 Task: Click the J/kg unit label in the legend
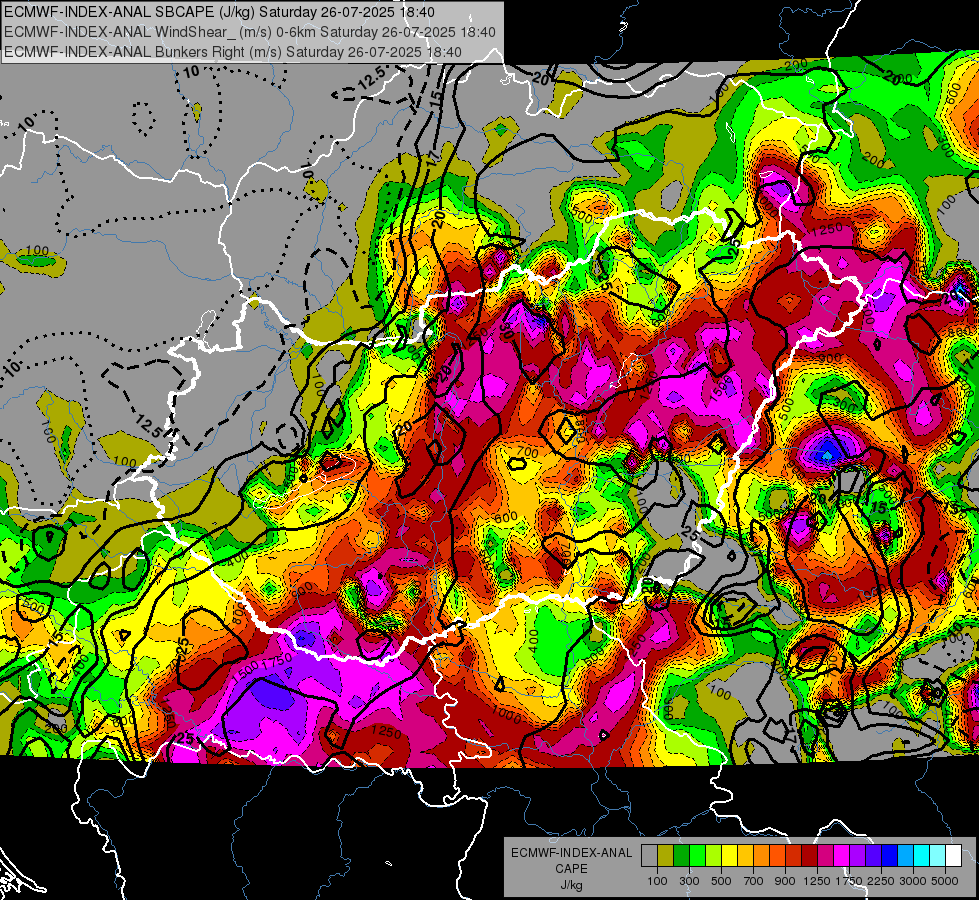click(571, 886)
